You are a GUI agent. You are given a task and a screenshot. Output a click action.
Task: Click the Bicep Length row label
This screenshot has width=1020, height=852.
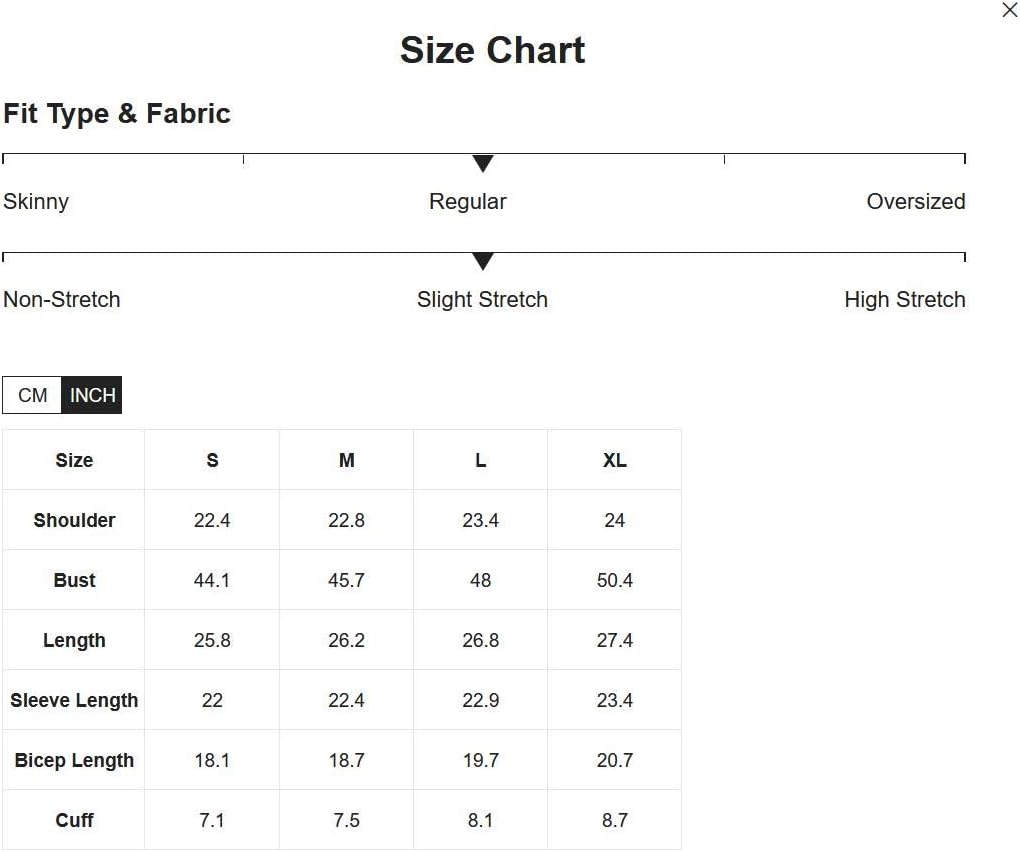(x=74, y=760)
